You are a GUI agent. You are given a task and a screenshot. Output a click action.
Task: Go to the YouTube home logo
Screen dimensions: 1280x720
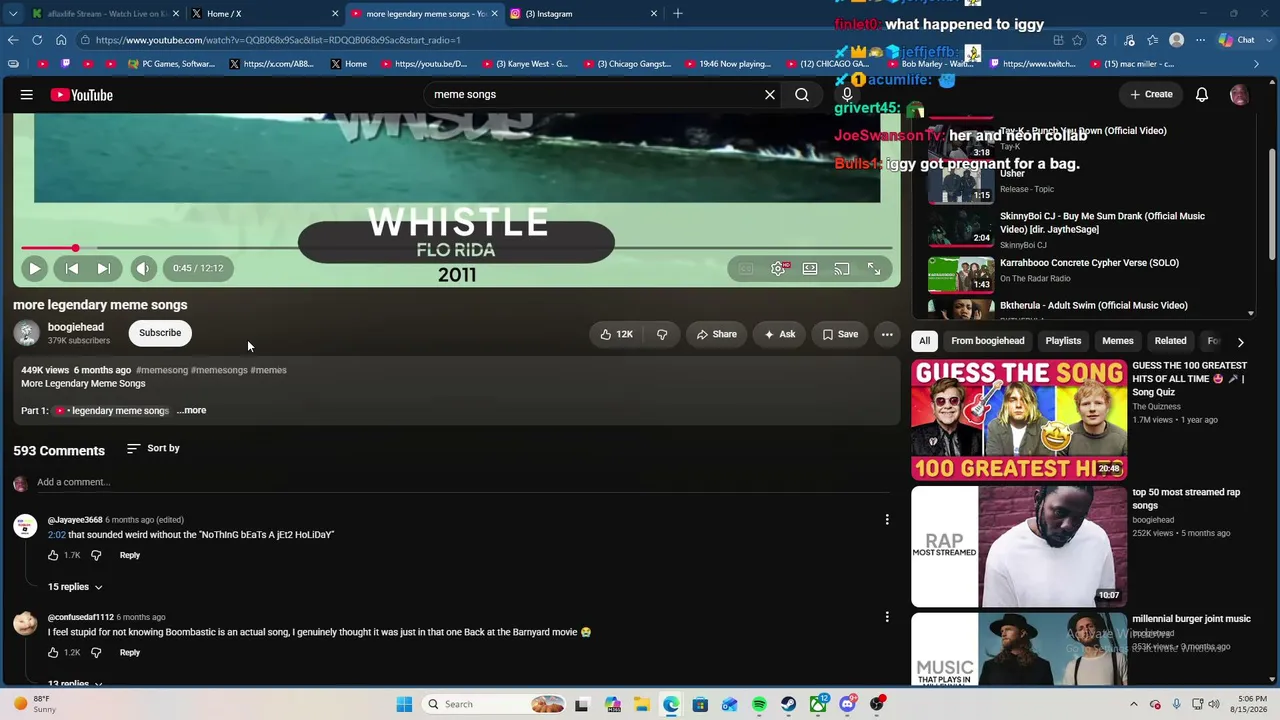[82, 95]
